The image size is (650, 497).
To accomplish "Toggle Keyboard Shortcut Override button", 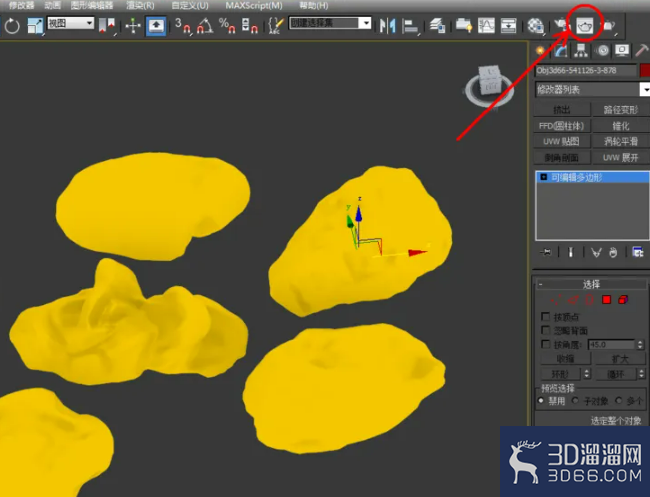I will 156,26.
